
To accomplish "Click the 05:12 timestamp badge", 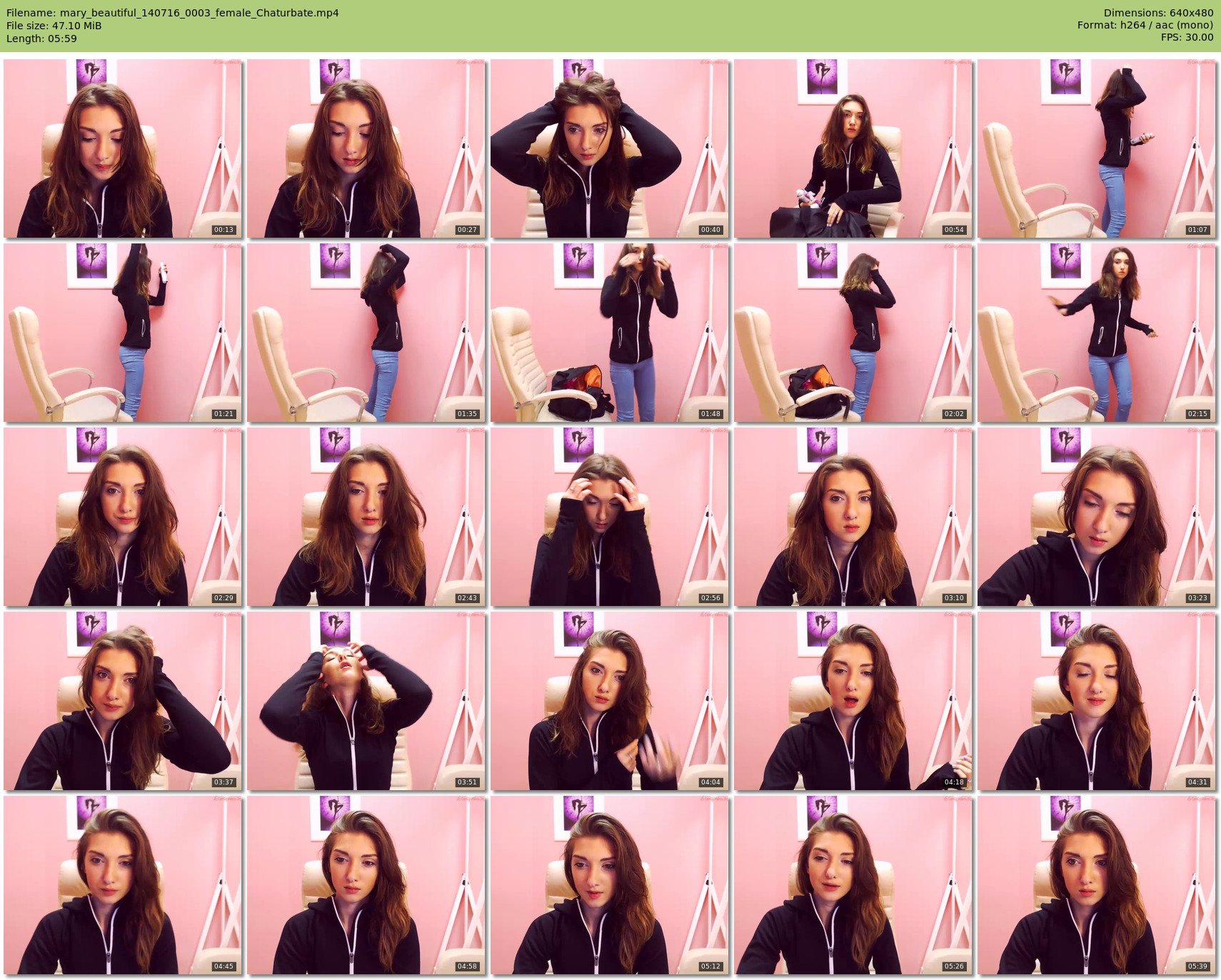I will (710, 966).
